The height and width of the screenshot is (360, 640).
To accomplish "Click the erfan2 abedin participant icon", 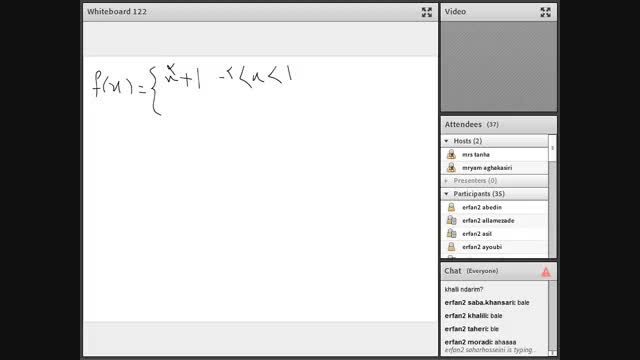I will pyautogui.click(x=451, y=207).
